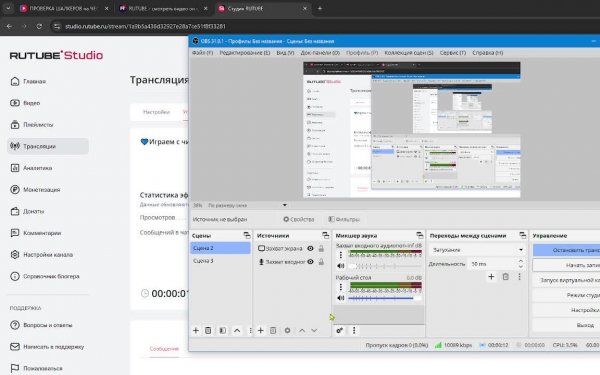The width and height of the screenshot is (600, 375).
Task: Remove the selected source using the trash icon
Action: (273, 330)
